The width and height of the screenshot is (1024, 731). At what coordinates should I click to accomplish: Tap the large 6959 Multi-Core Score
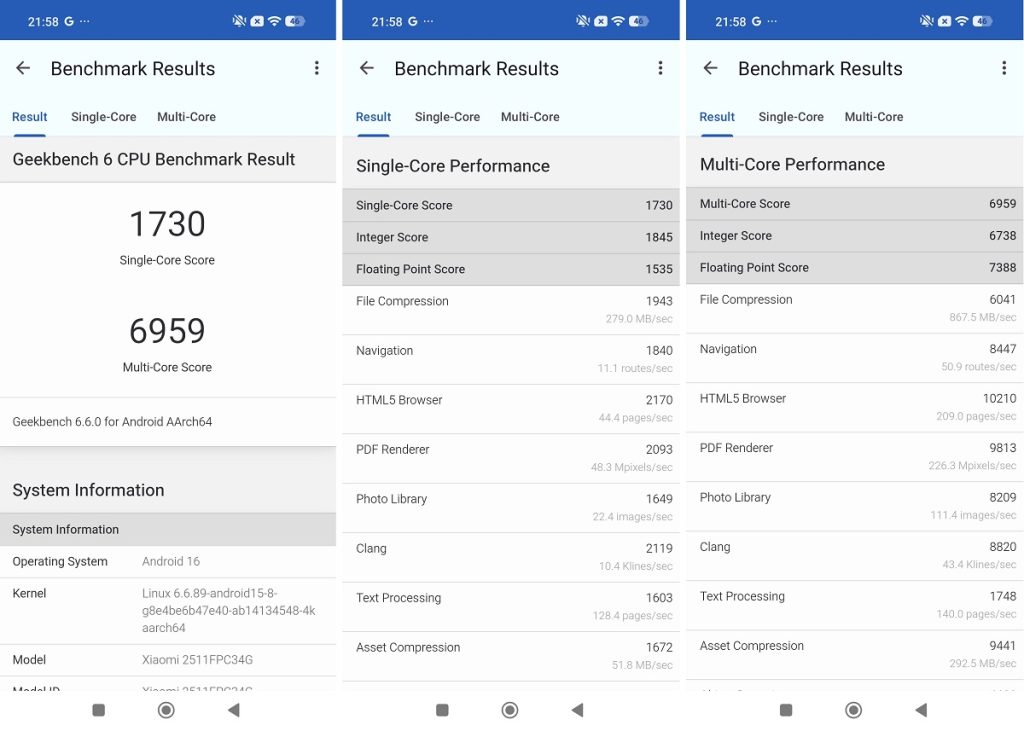coord(167,331)
